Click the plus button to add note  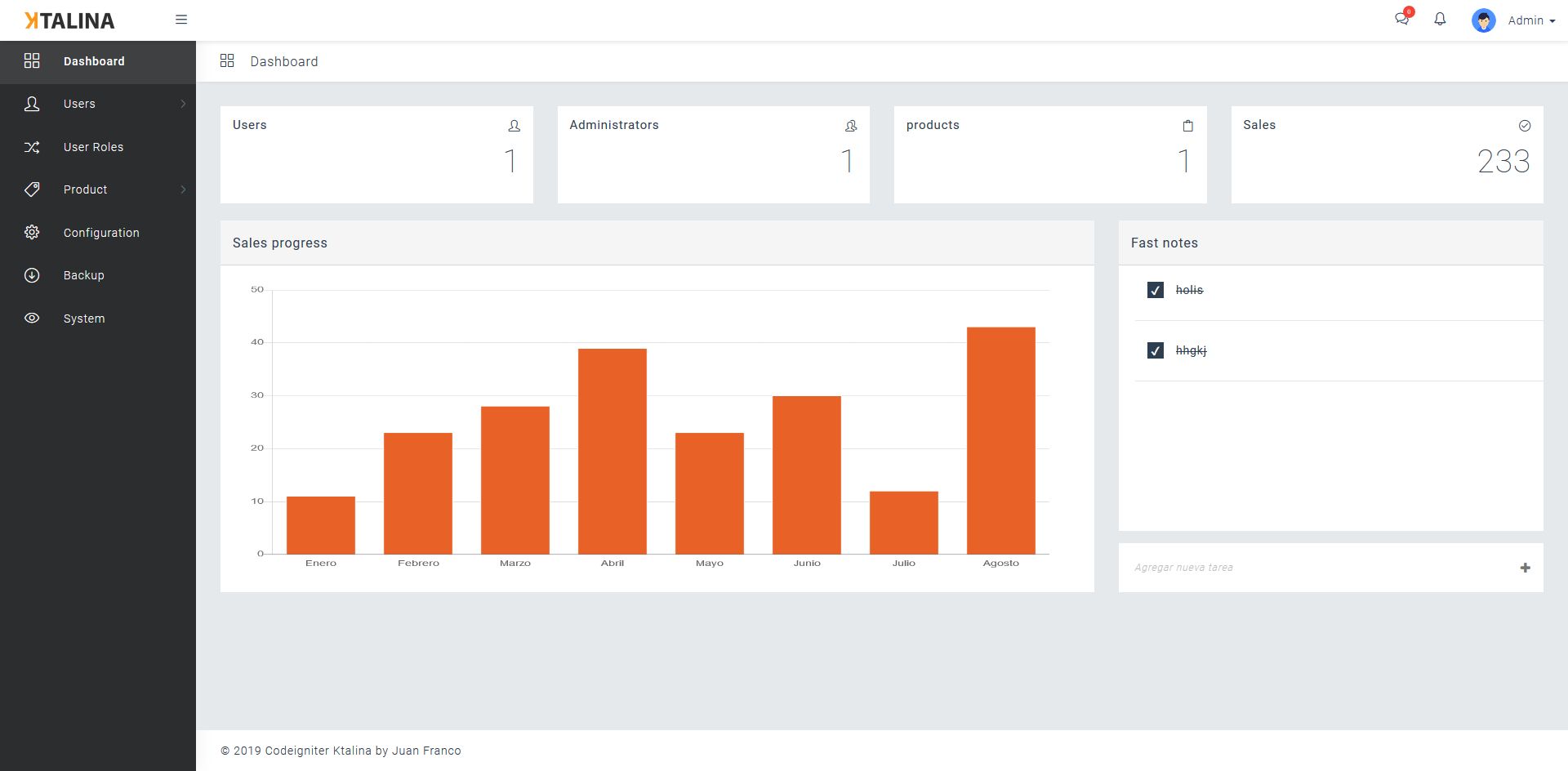pyautogui.click(x=1525, y=568)
